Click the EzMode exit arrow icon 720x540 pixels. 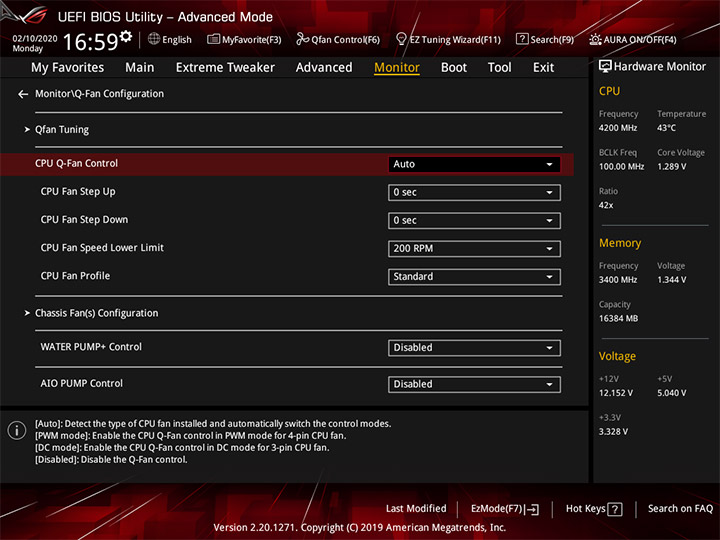pos(533,509)
